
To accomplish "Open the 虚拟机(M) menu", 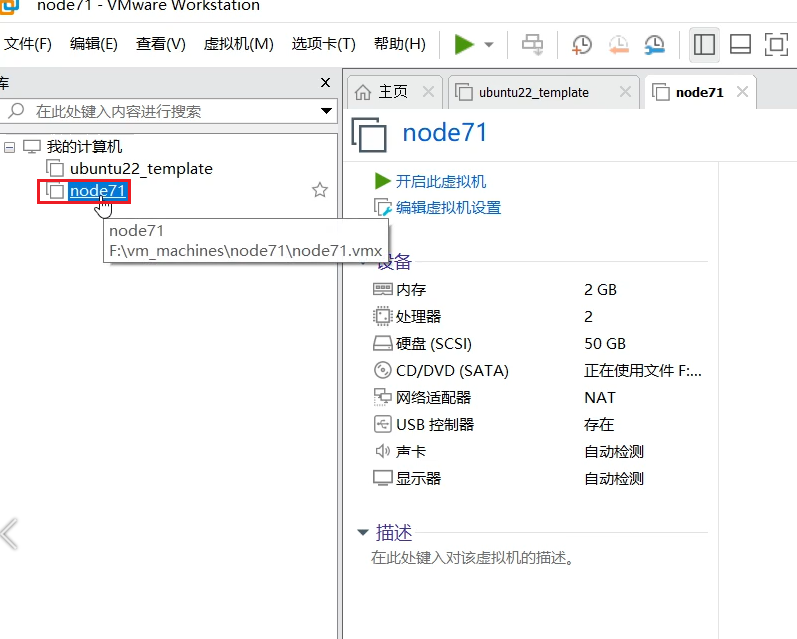I will click(x=238, y=44).
